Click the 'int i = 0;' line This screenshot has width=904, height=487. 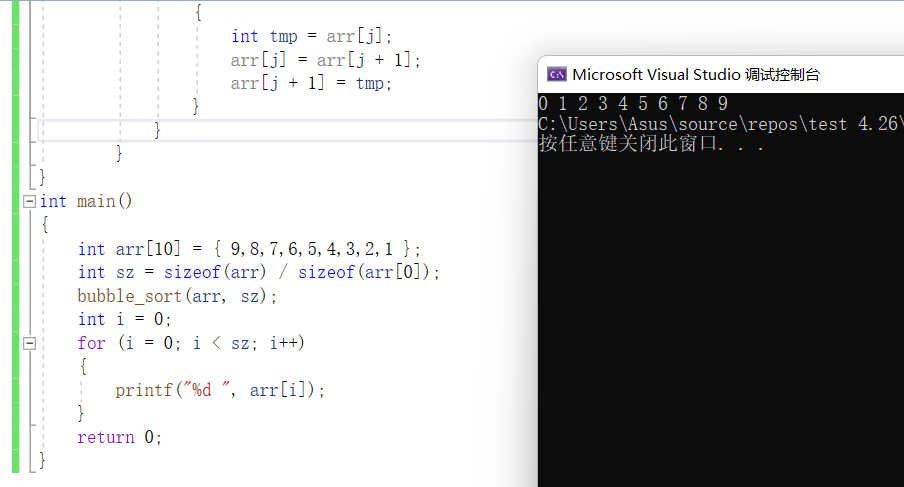(125, 319)
